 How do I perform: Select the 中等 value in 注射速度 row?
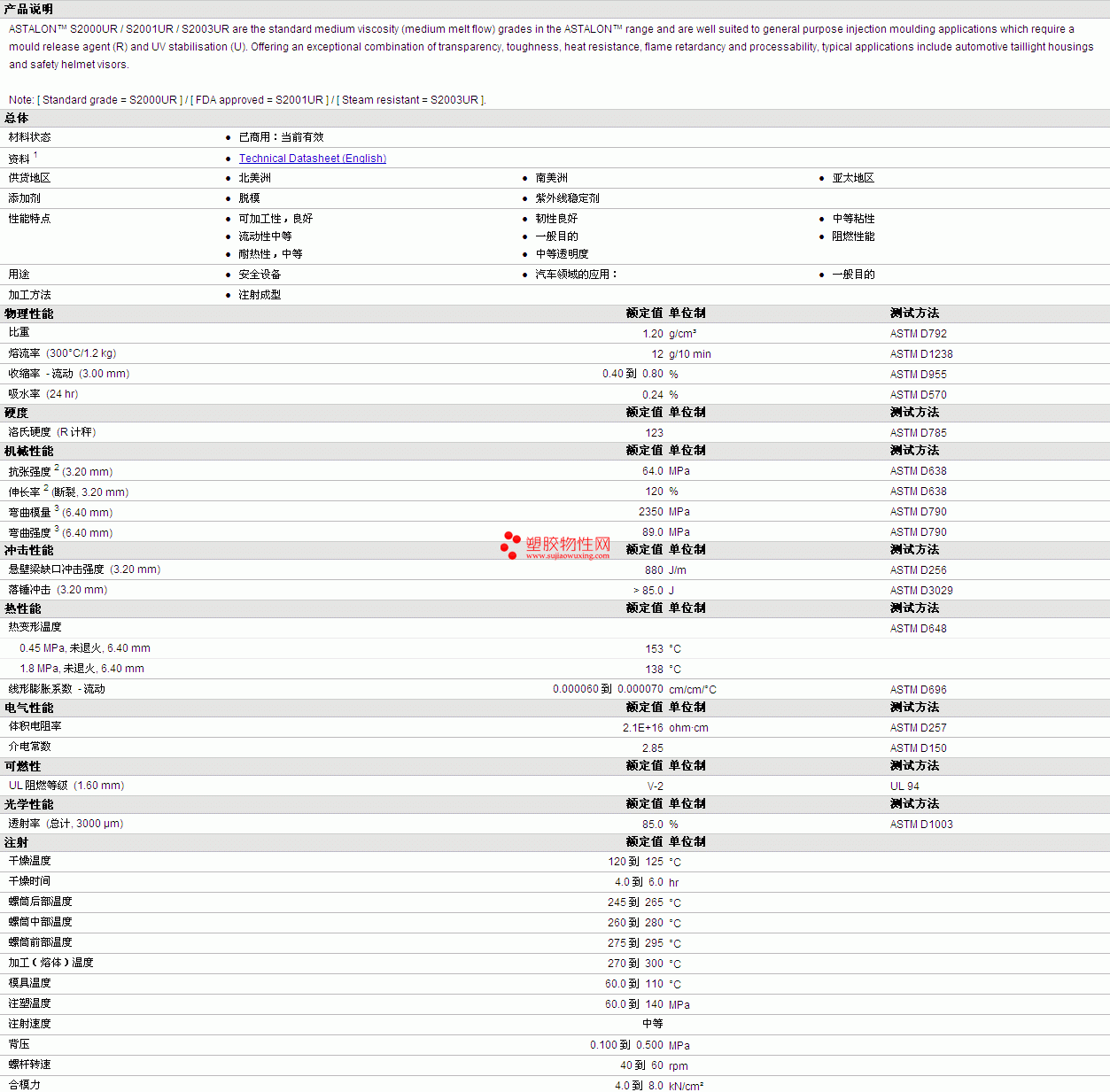click(653, 1024)
